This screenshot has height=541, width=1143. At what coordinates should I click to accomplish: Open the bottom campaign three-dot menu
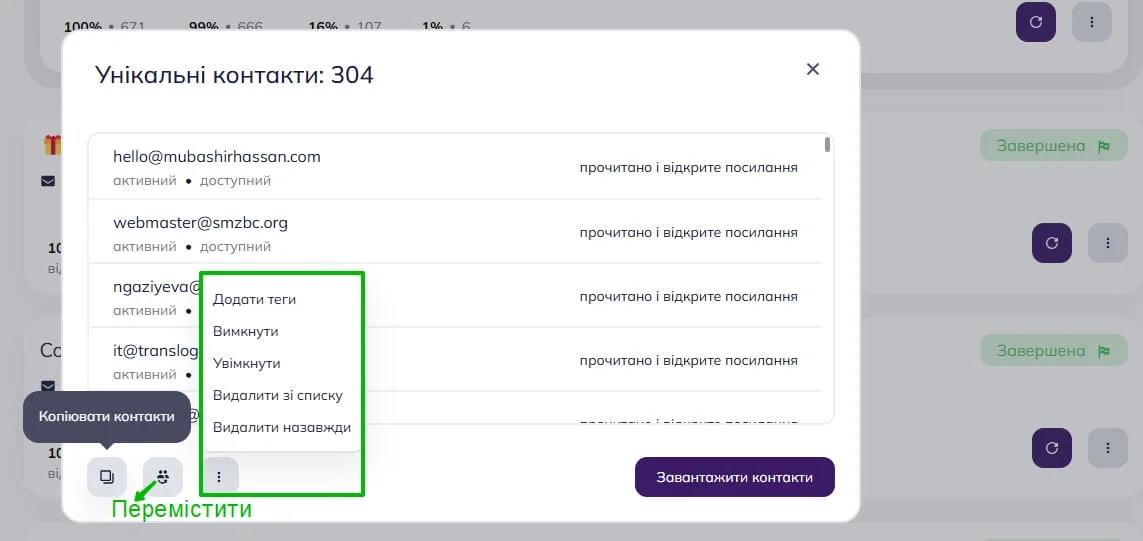pos(1108,448)
